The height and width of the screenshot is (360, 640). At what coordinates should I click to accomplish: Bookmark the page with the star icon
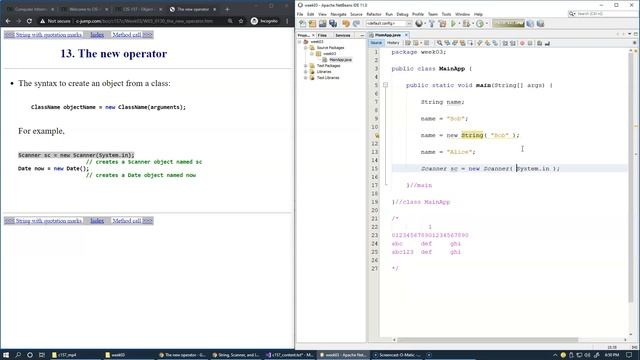click(241, 21)
